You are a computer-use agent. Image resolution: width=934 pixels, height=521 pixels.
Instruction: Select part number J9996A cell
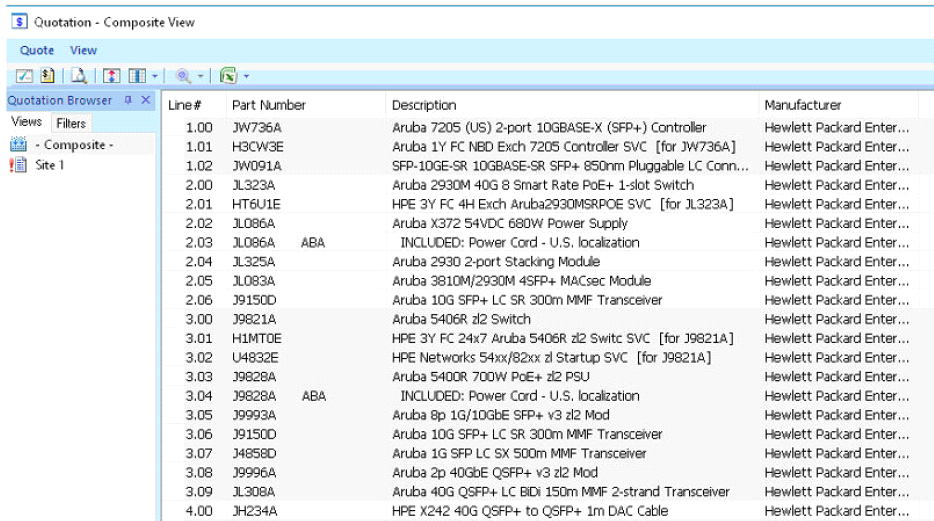[254, 473]
